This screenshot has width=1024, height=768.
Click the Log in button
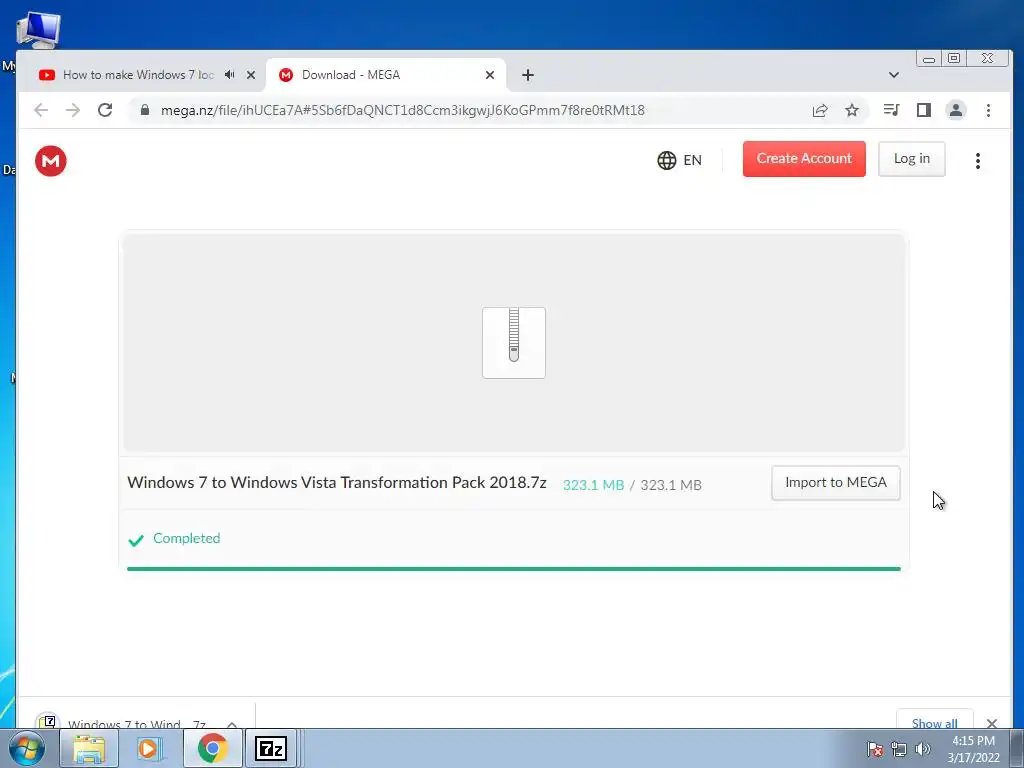coord(912,159)
